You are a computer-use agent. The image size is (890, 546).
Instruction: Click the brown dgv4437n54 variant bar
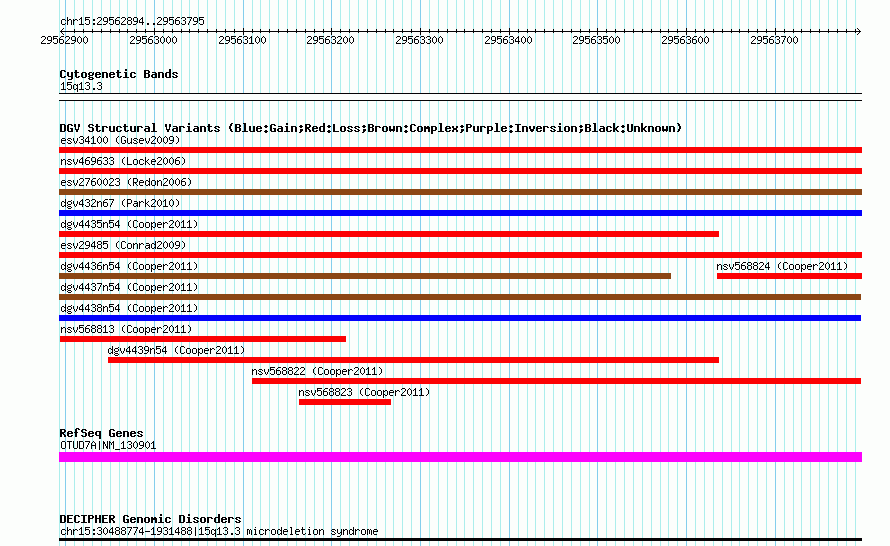(x=460, y=297)
